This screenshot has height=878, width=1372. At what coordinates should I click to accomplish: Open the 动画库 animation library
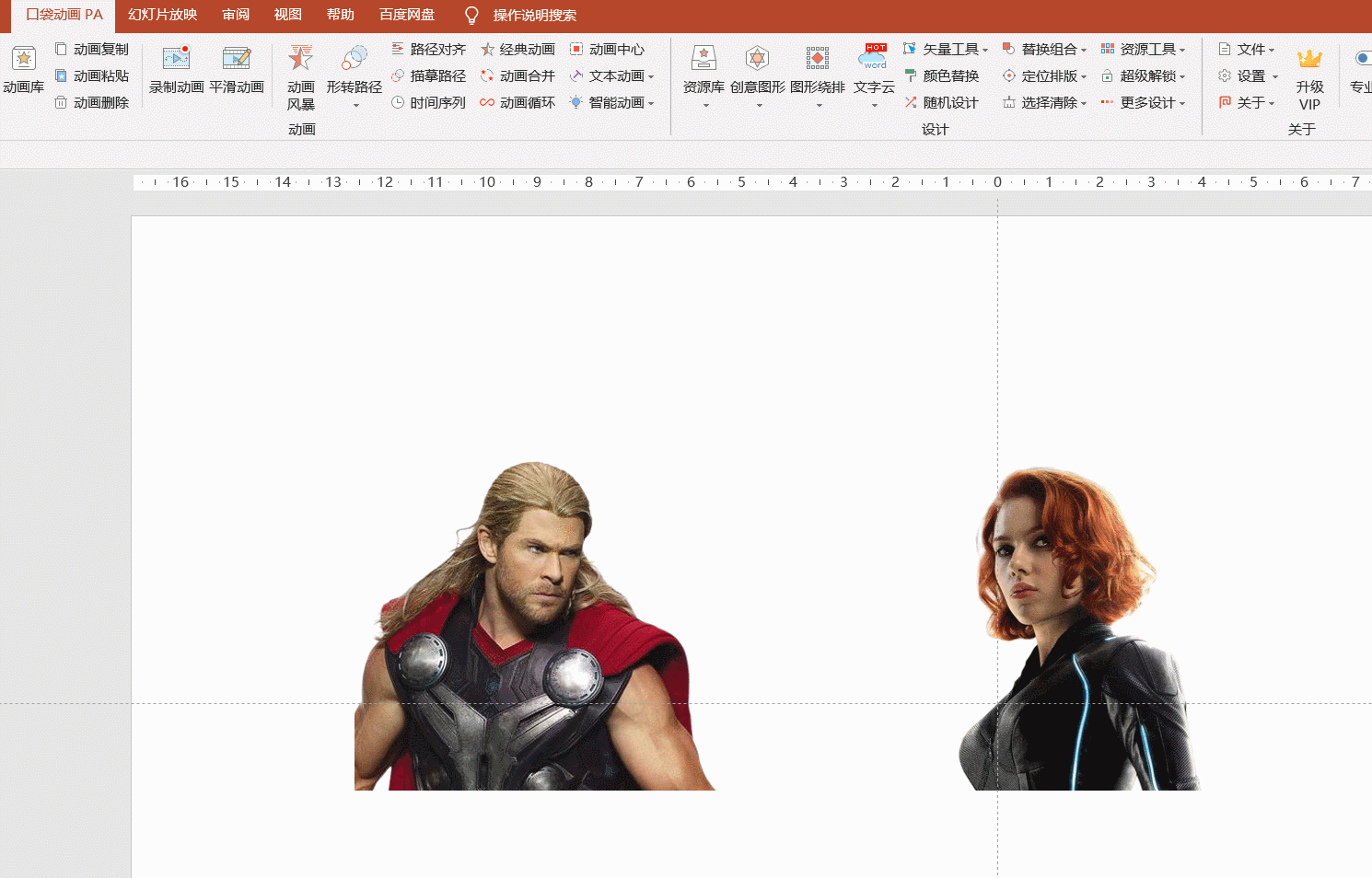pyautogui.click(x=23, y=70)
